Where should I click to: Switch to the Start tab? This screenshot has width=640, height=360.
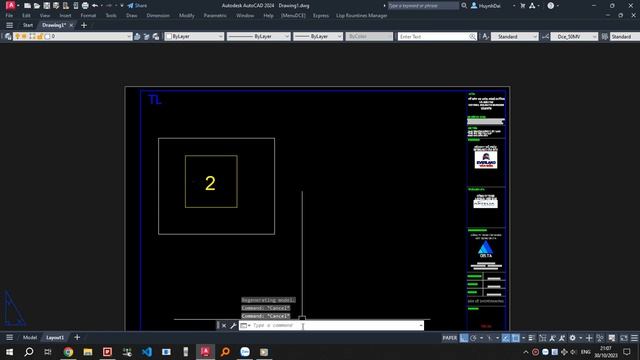tap(28, 25)
